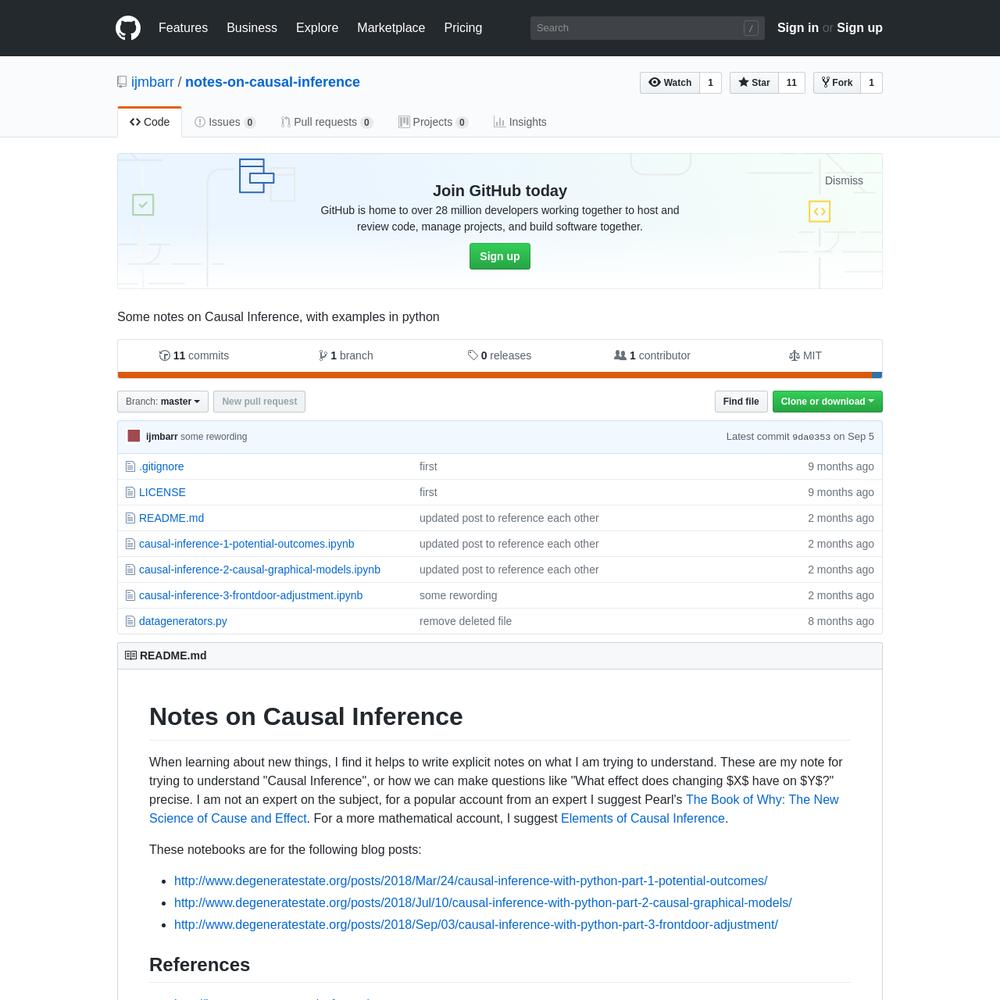Screen dimensions: 1000x1000
Task: Open Pricing in the top navigation
Action: (463, 28)
